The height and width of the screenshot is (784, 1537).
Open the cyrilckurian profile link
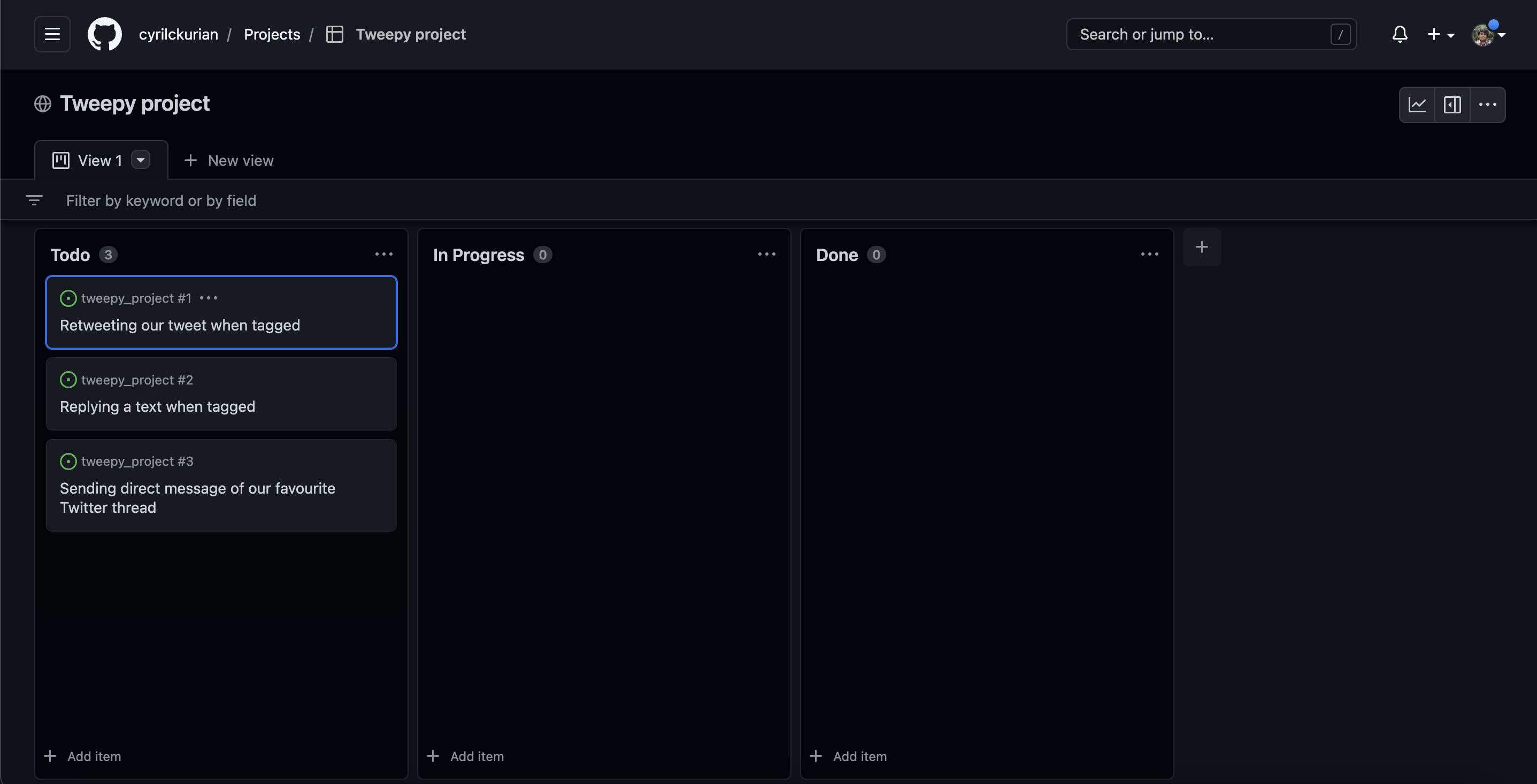178,34
